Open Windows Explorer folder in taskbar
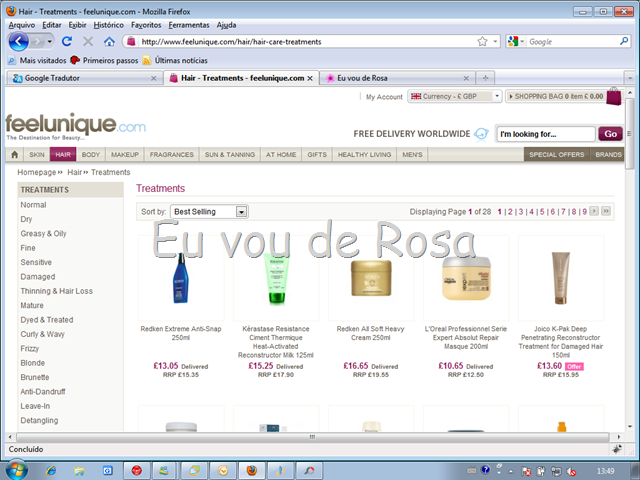The image size is (640, 480). point(79,471)
